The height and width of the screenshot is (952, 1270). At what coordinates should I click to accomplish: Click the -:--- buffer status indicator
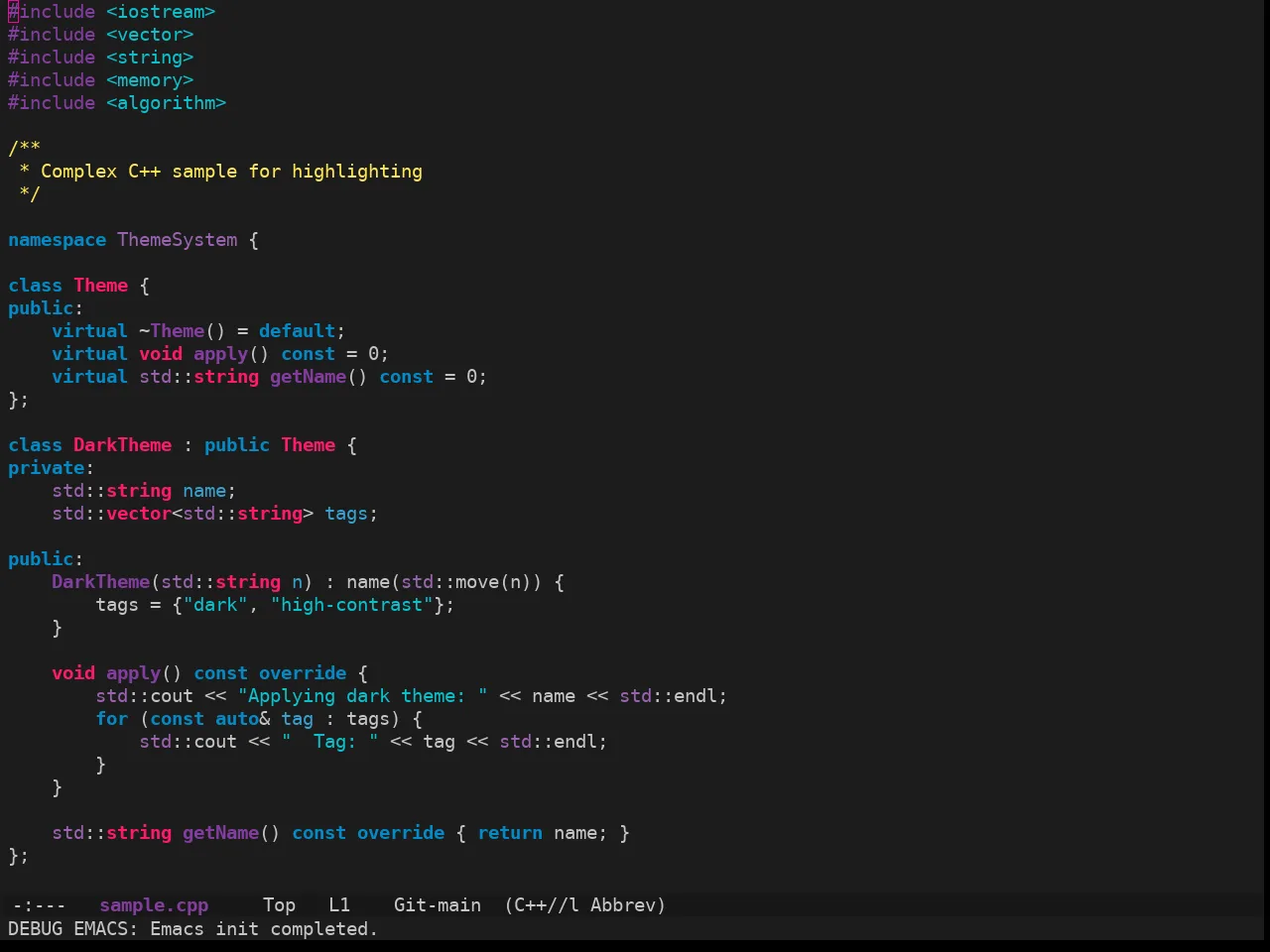40,904
